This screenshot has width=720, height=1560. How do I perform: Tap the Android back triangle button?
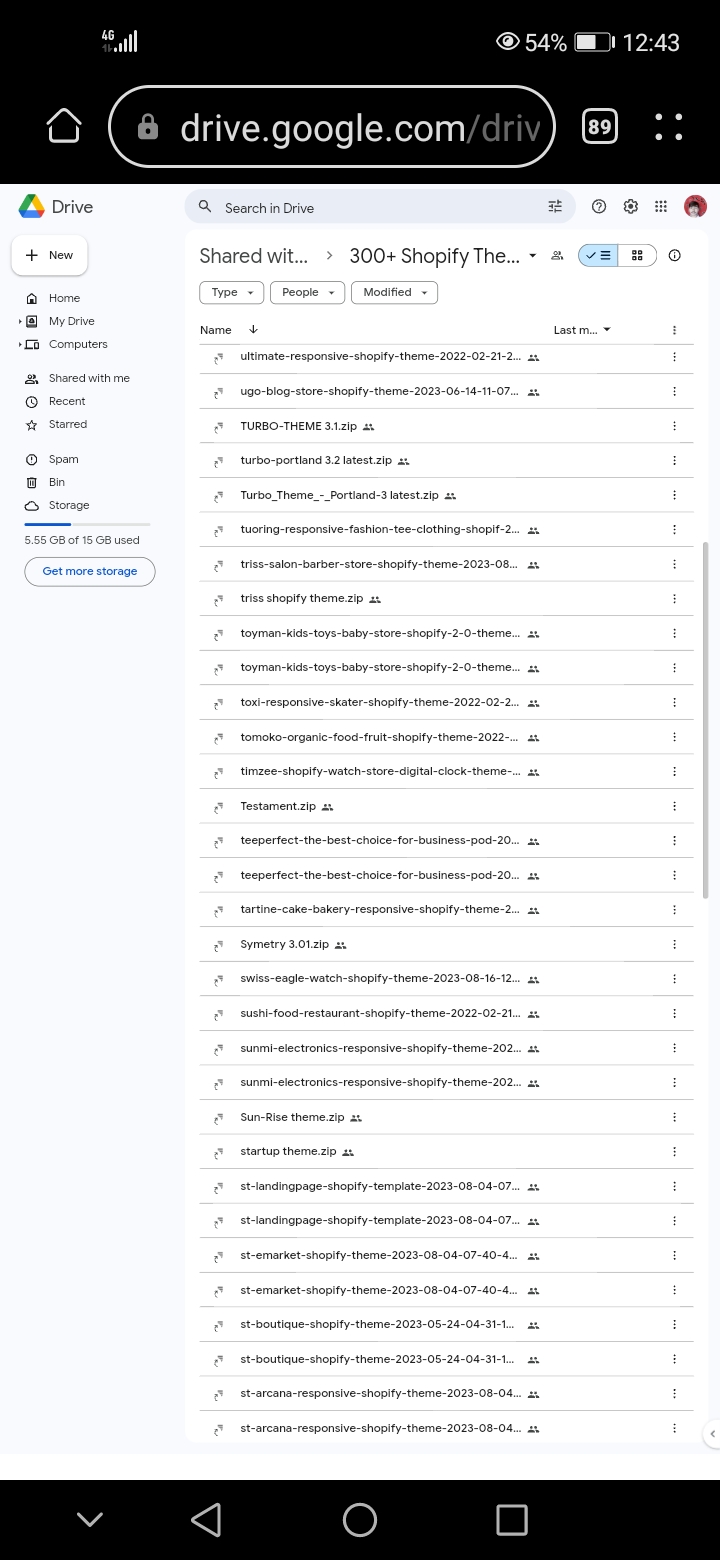(x=206, y=1520)
